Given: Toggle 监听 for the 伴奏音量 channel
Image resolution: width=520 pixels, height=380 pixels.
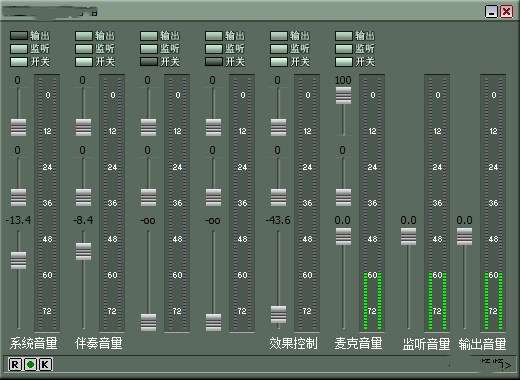Looking at the screenshot, I should click(84, 49).
